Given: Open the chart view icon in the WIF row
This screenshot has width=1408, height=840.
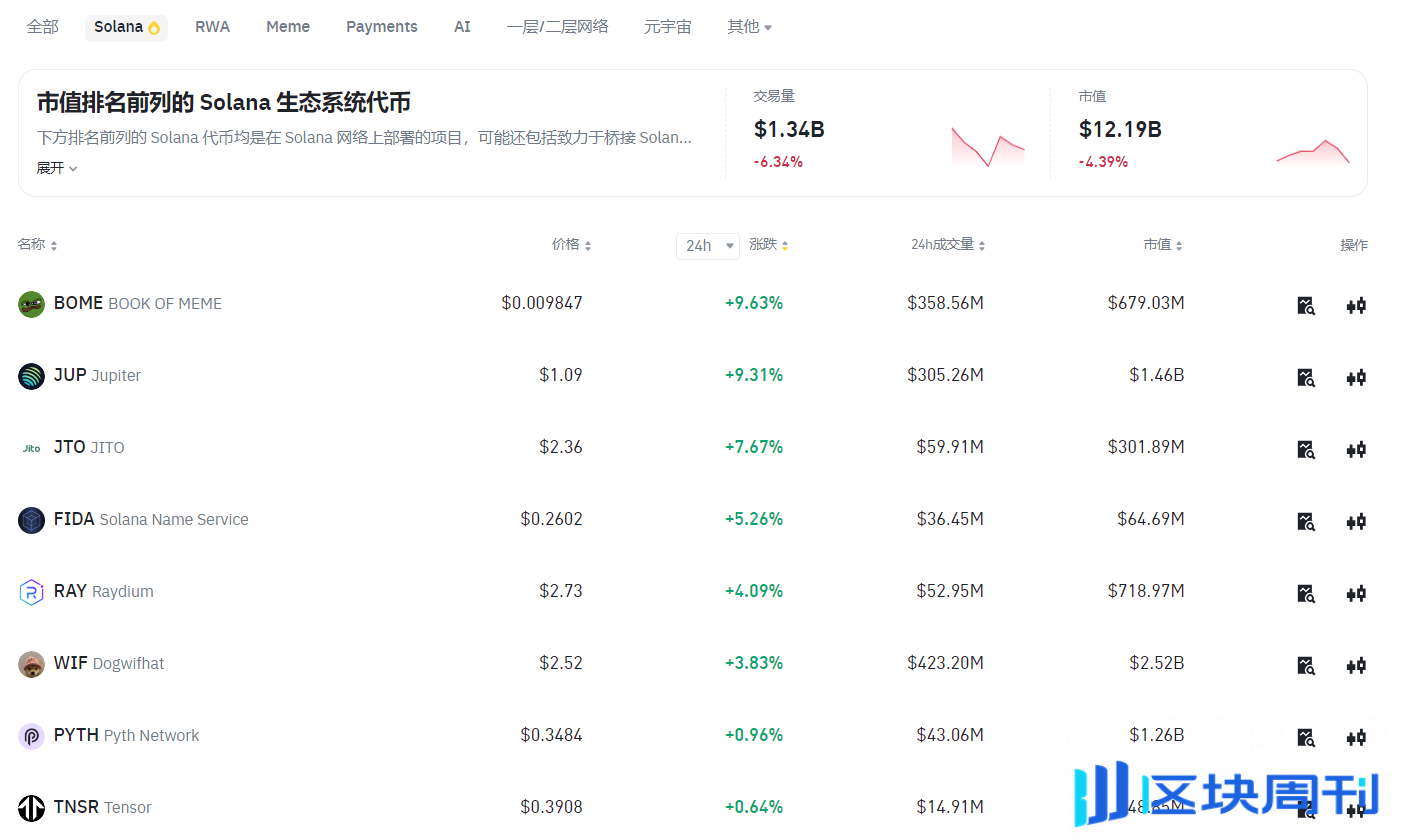Looking at the screenshot, I should pyautogui.click(x=1305, y=665).
